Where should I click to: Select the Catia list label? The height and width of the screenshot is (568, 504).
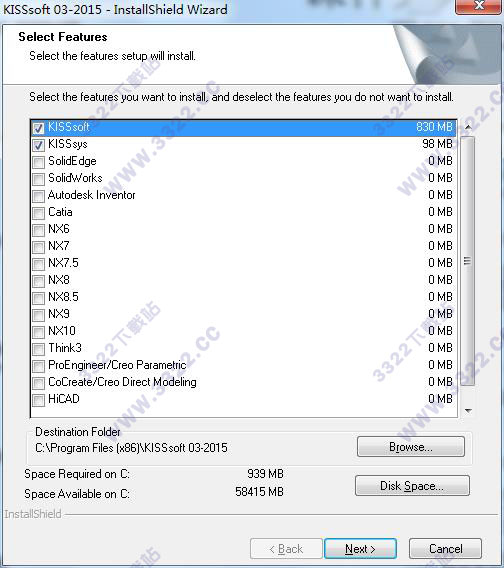(x=60, y=212)
